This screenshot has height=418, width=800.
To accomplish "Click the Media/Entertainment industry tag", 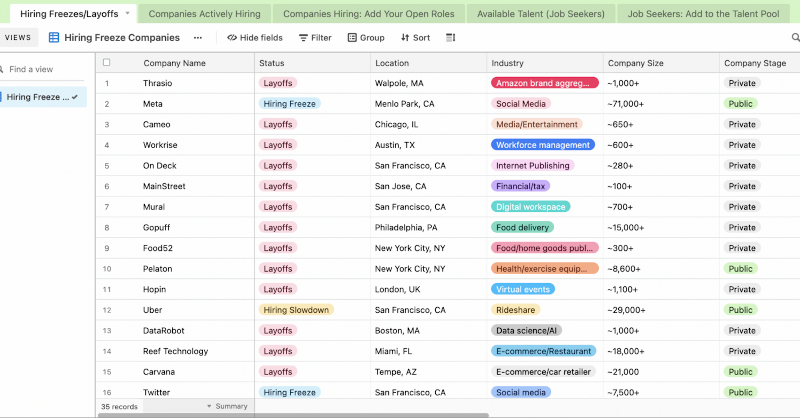I will 537,125.
